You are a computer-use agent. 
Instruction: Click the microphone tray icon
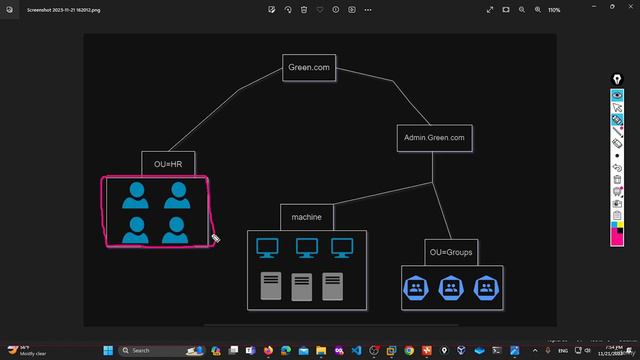click(x=548, y=350)
